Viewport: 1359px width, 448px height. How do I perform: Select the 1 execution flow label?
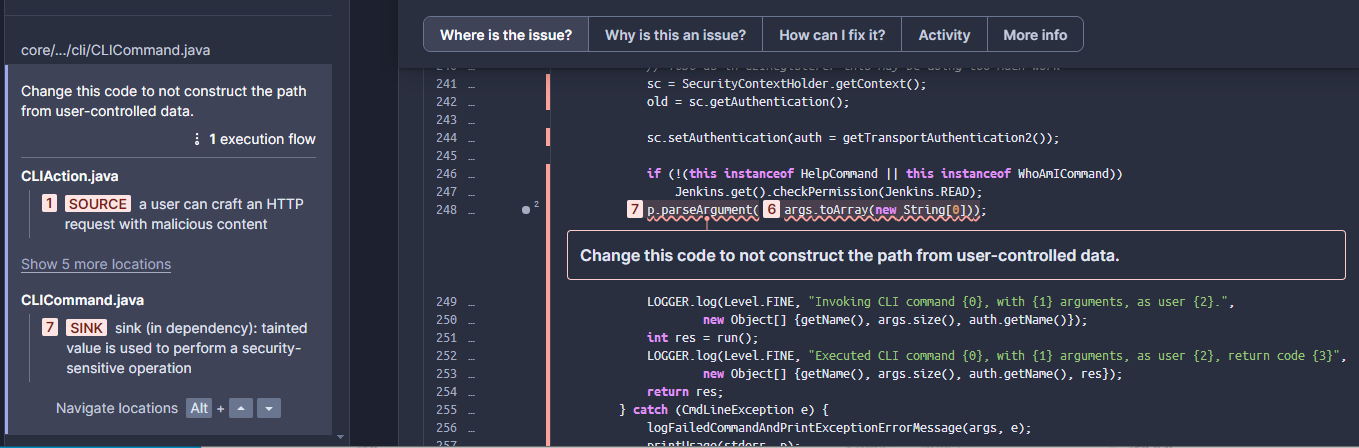[262, 139]
